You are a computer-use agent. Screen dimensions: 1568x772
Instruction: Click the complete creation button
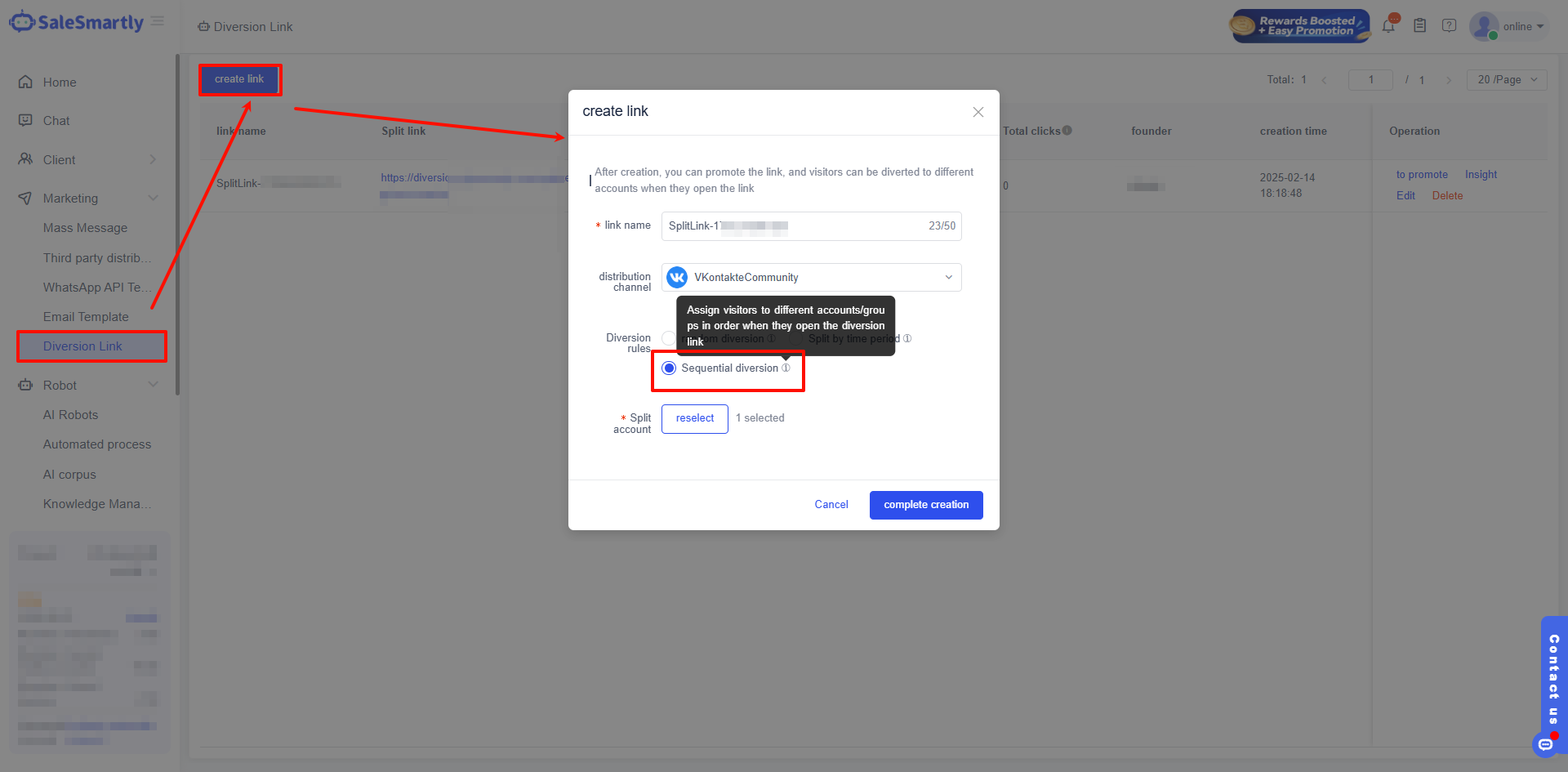925,505
